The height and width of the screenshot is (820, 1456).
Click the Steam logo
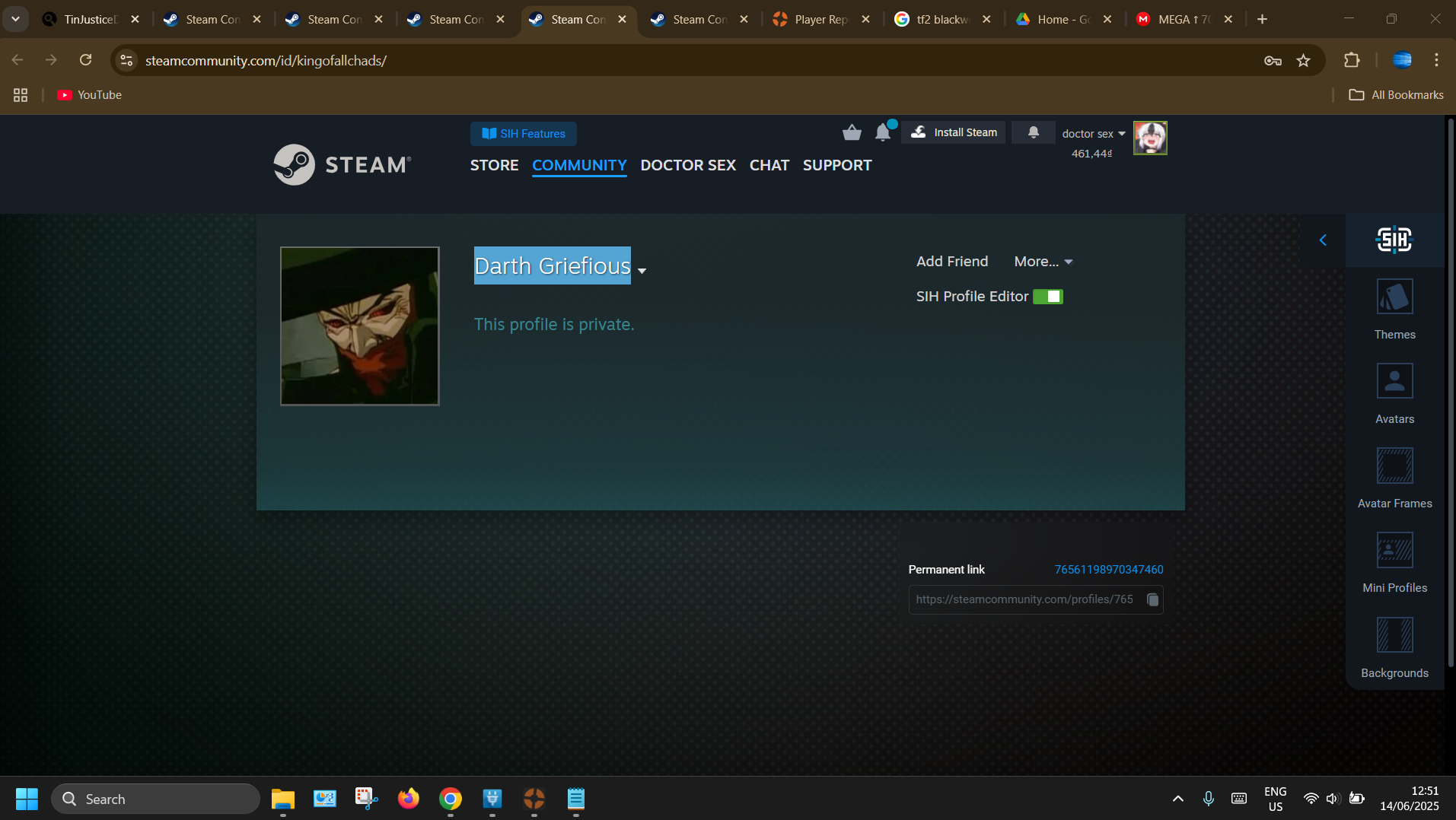[x=342, y=164]
